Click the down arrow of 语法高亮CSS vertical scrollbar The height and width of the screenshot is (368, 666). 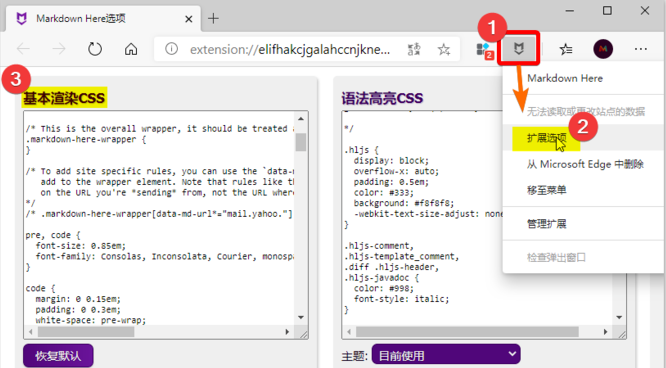tap(619, 318)
